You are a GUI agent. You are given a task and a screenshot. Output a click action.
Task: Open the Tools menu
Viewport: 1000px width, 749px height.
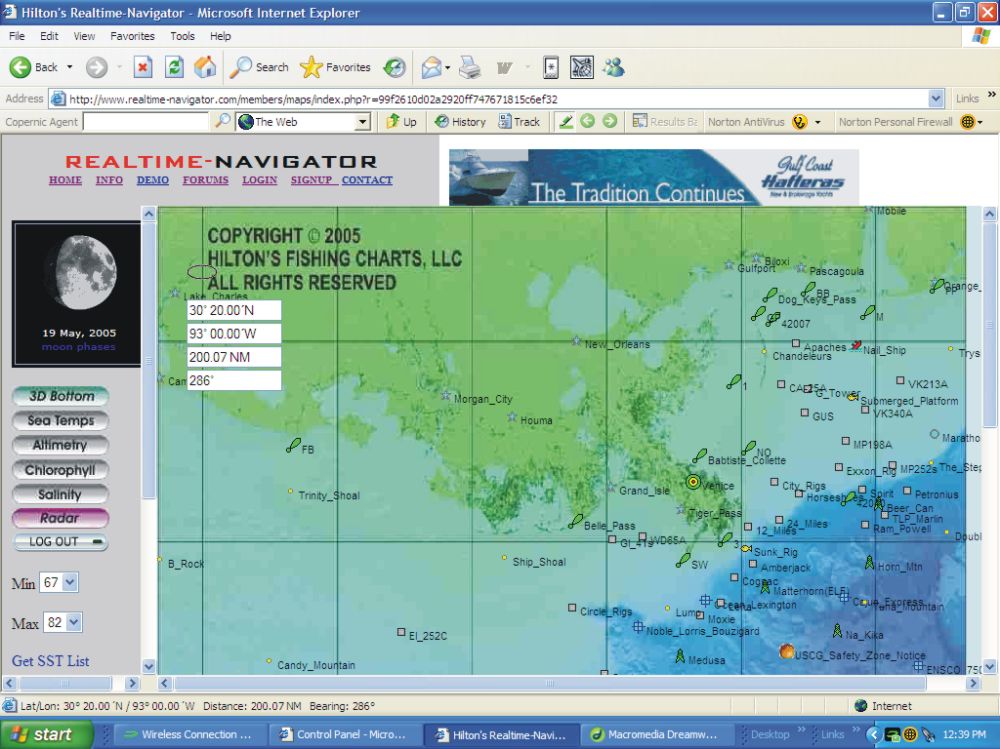(x=182, y=36)
